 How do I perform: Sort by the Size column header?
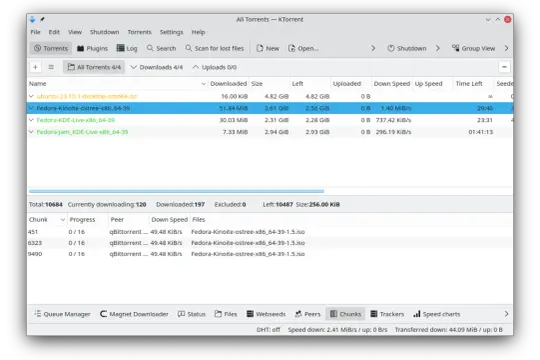269,84
